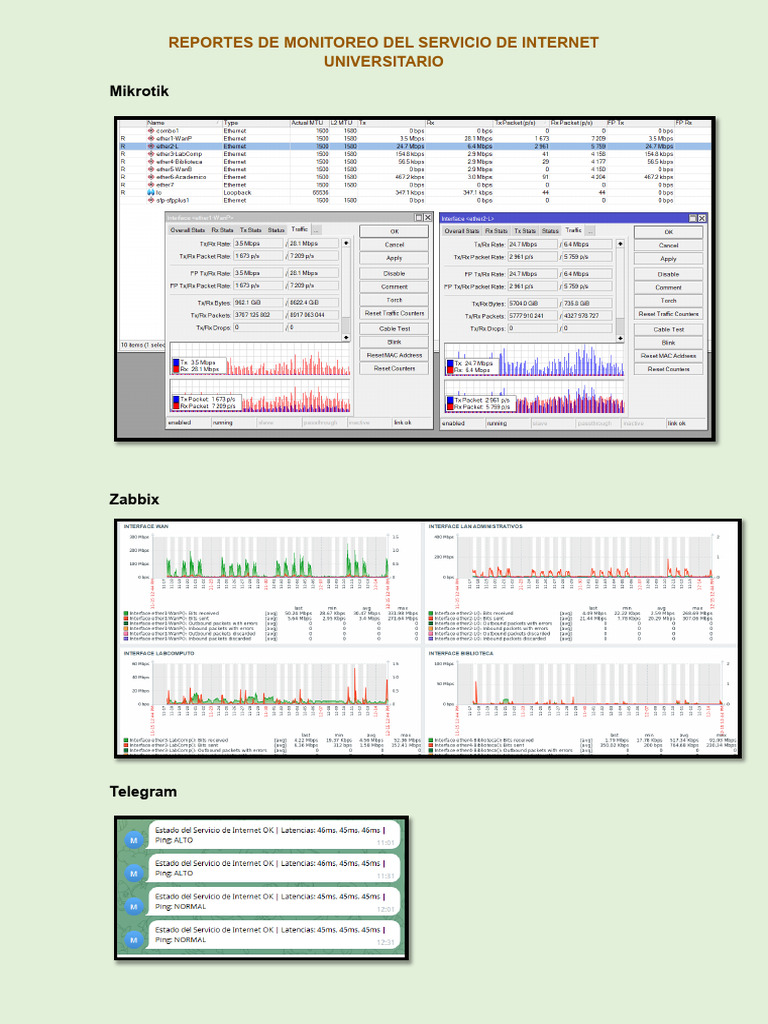Click Comment in the ether1-WanP dialog
The image size is (768, 1024).
tap(394, 287)
